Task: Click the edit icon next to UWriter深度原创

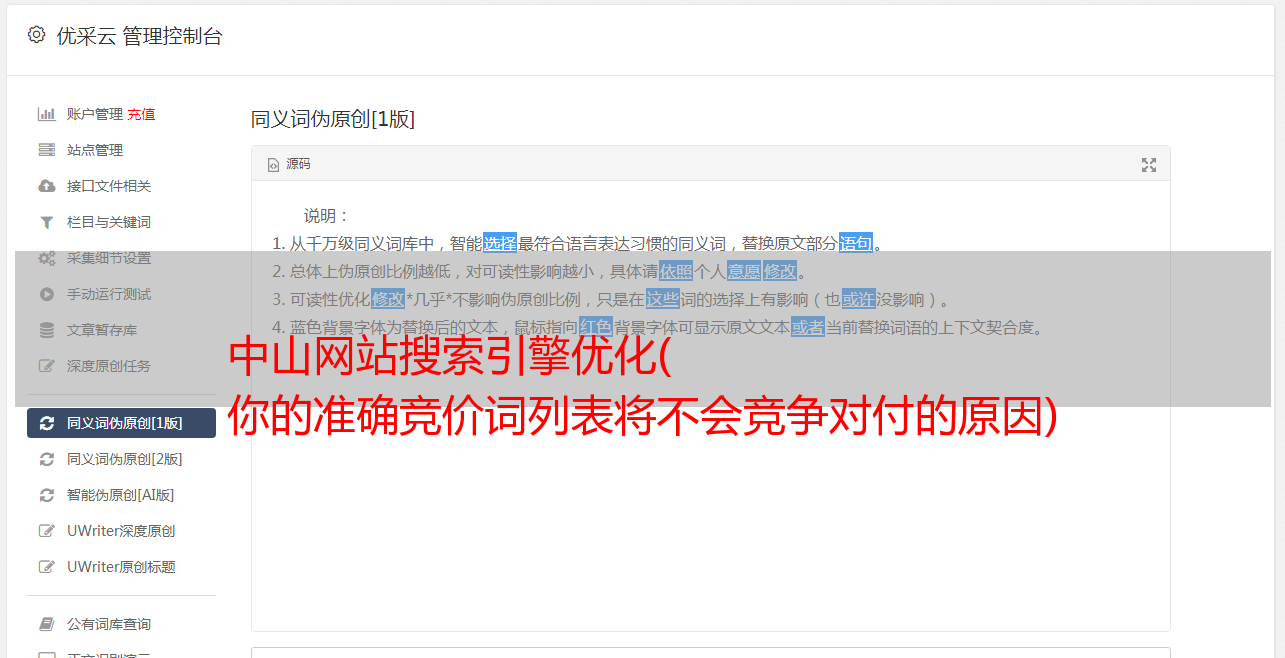Action: [47, 531]
